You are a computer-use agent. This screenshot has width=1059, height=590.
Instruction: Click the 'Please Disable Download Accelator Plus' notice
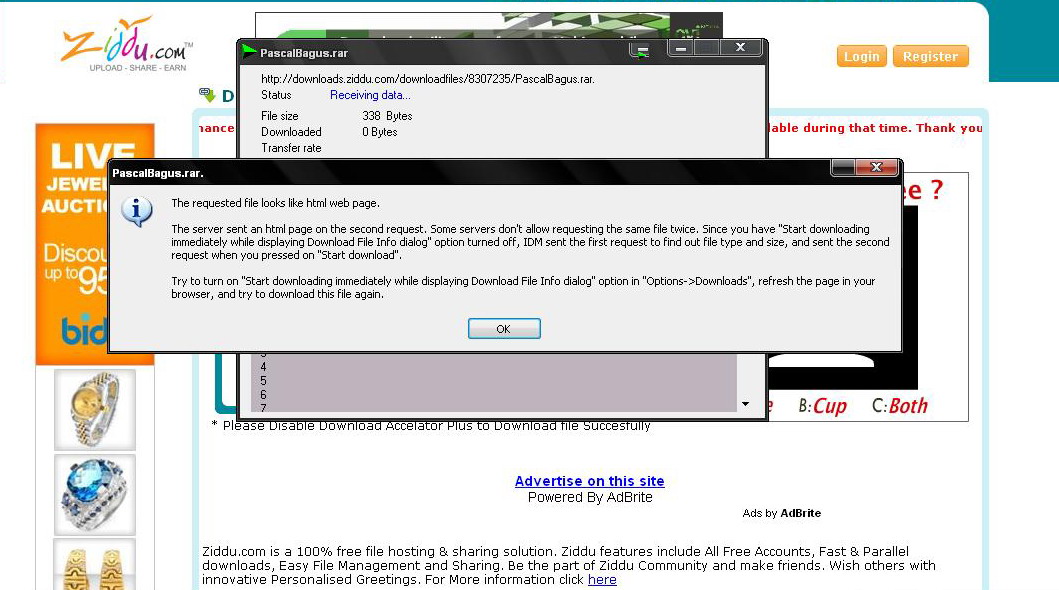coord(431,425)
